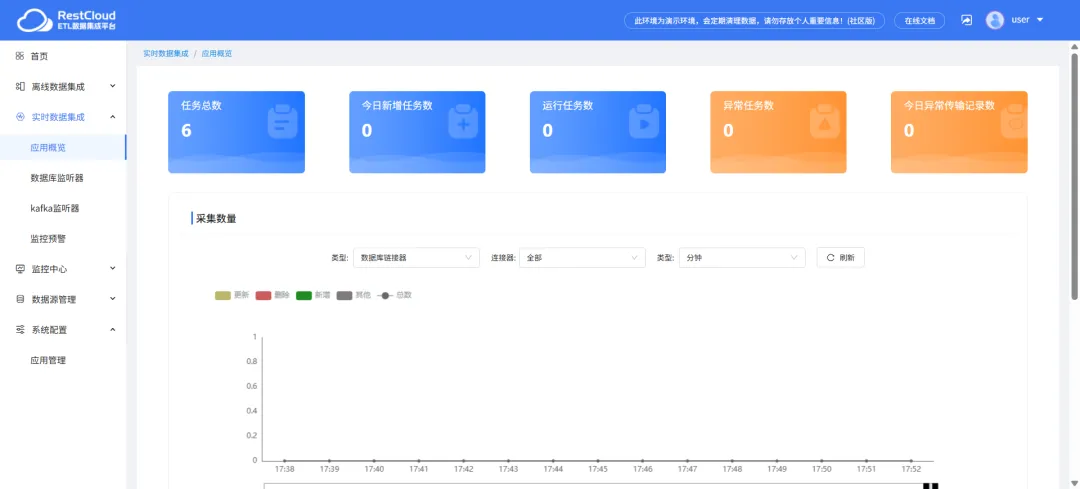
Task: Click the 今日新增任务数 card title
Action: [397, 105]
